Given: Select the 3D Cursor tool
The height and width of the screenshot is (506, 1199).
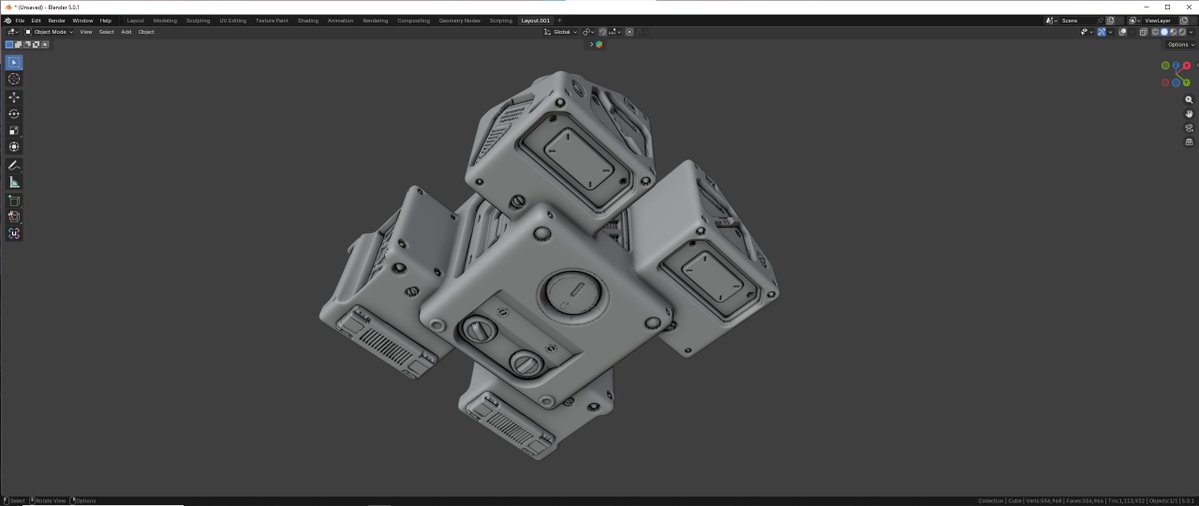Looking at the screenshot, I should [x=14, y=79].
